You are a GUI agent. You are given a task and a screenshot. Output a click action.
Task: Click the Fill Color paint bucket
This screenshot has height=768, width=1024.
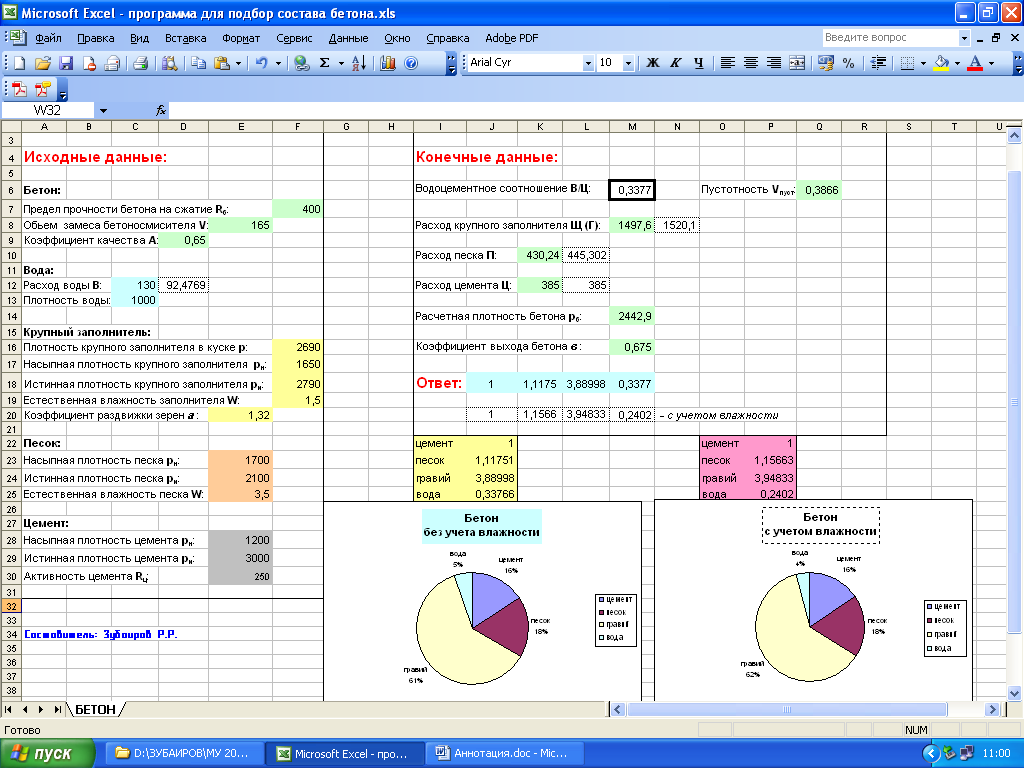pos(940,63)
